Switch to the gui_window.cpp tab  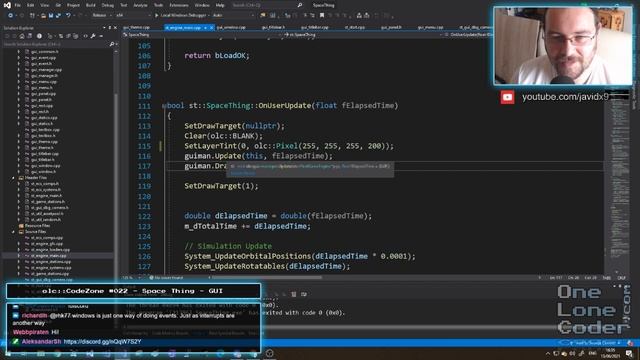pyautogui.click(x=231, y=27)
